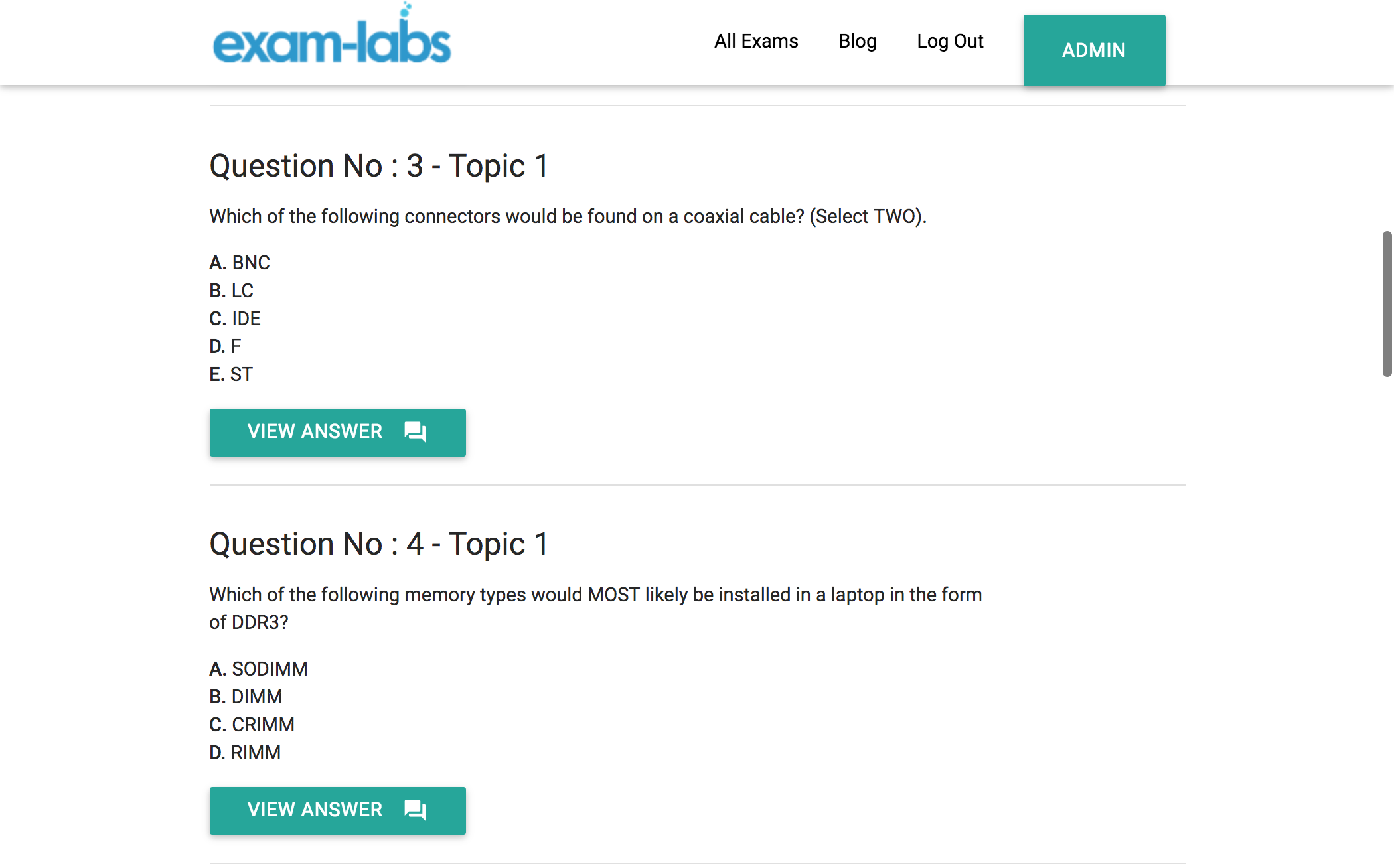Viewport: 1394px width, 868px height.
Task: Click the Question No : 3 heading
Action: point(379,166)
